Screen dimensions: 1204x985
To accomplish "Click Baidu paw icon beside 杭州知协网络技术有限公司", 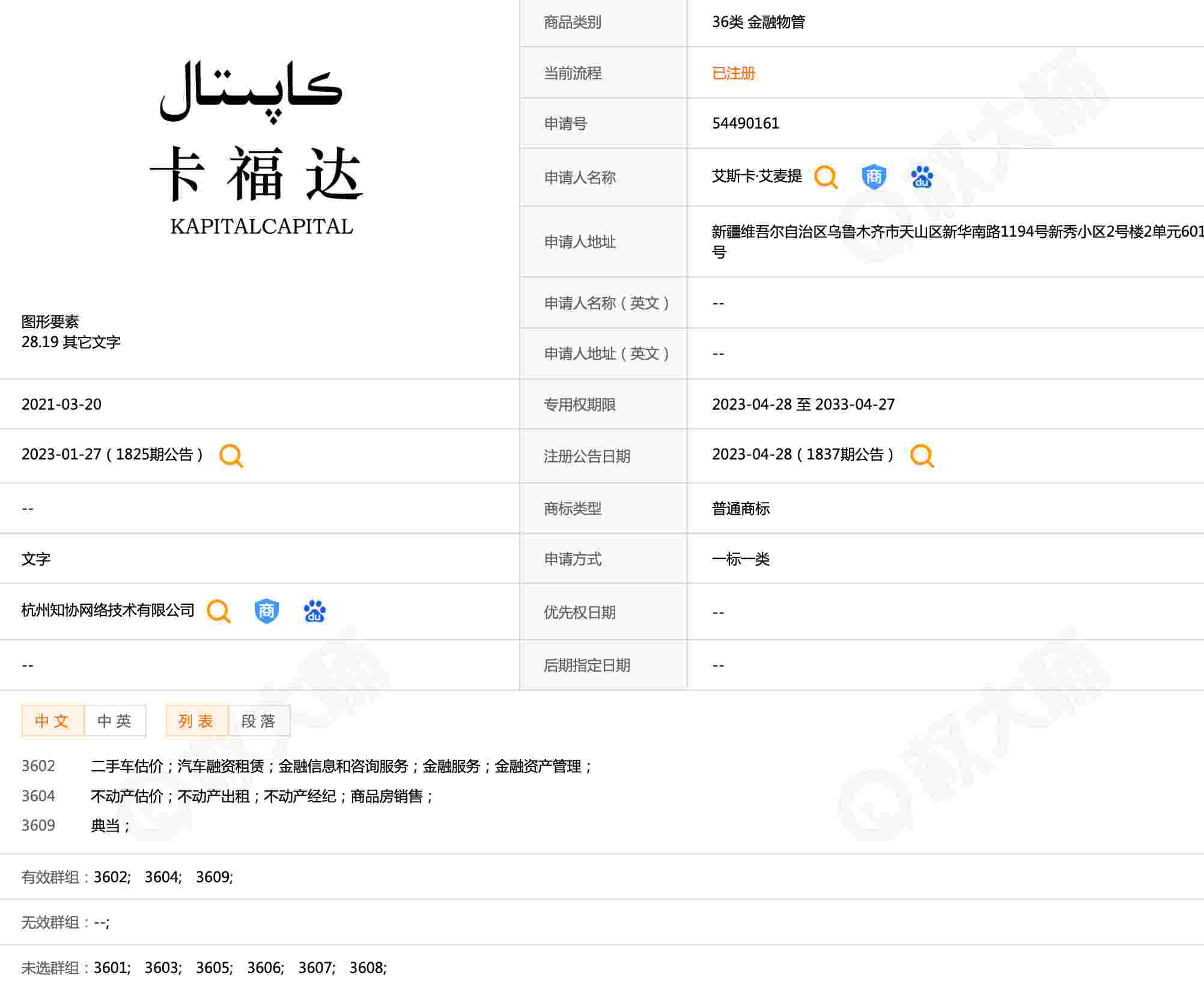I will (314, 611).
